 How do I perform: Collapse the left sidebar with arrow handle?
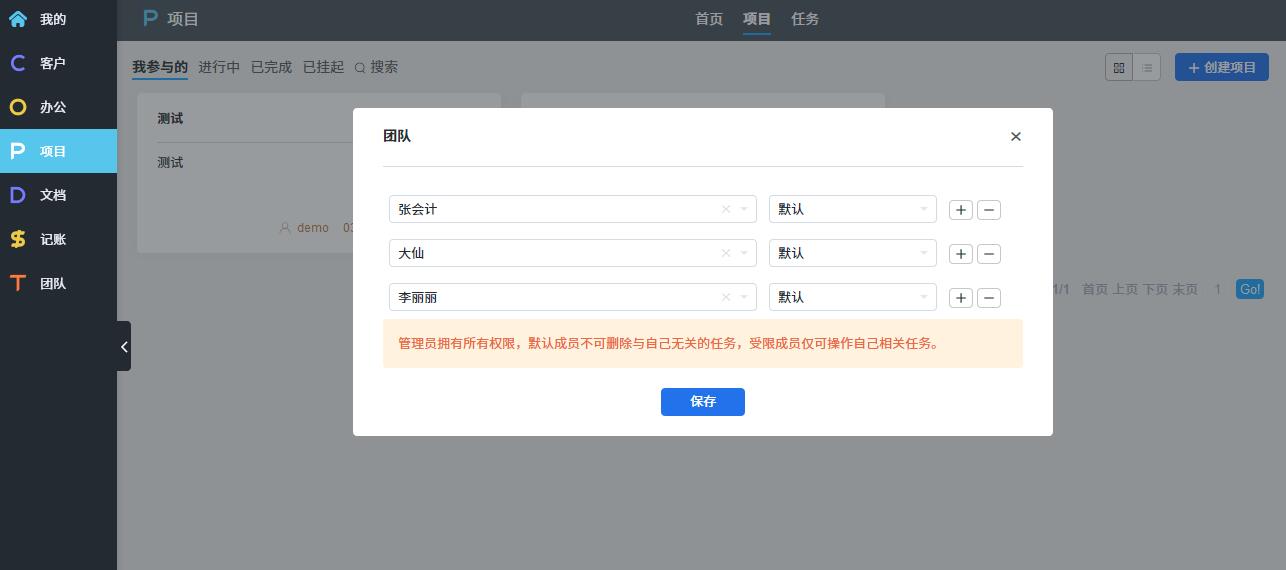point(124,346)
